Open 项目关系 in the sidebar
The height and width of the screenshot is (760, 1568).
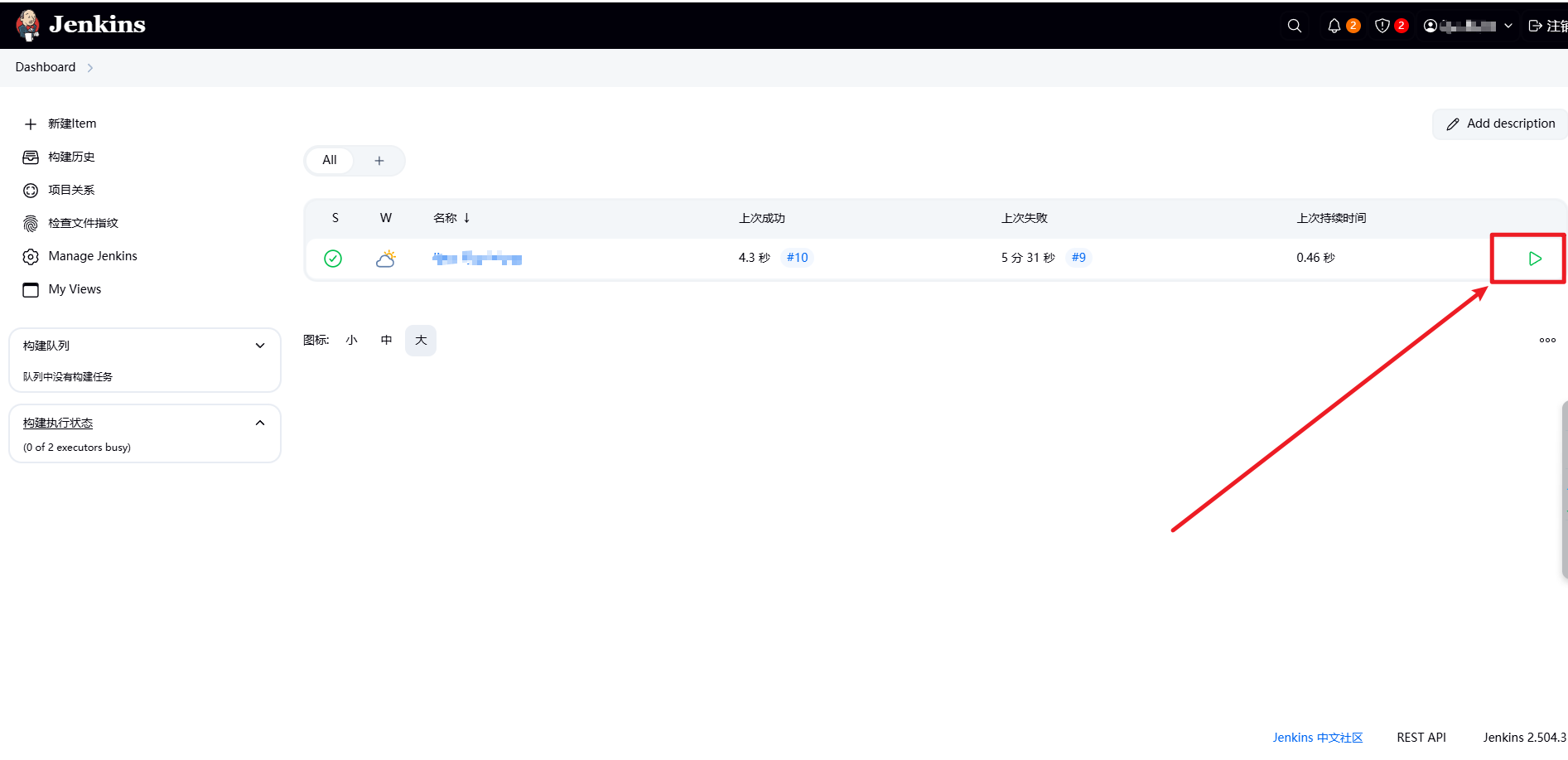click(x=71, y=190)
